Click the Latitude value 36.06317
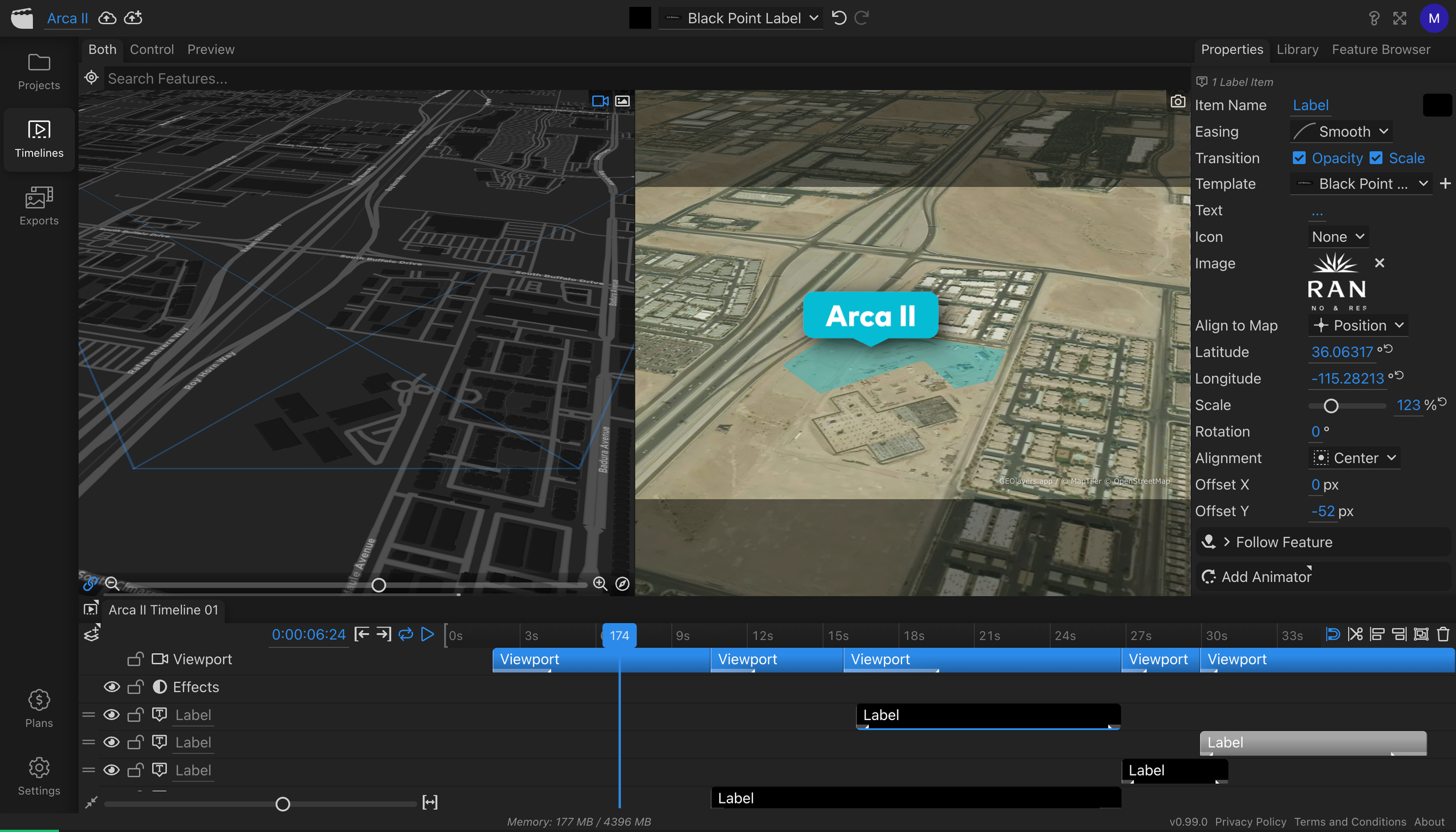This screenshot has width=1456, height=832. point(1342,352)
